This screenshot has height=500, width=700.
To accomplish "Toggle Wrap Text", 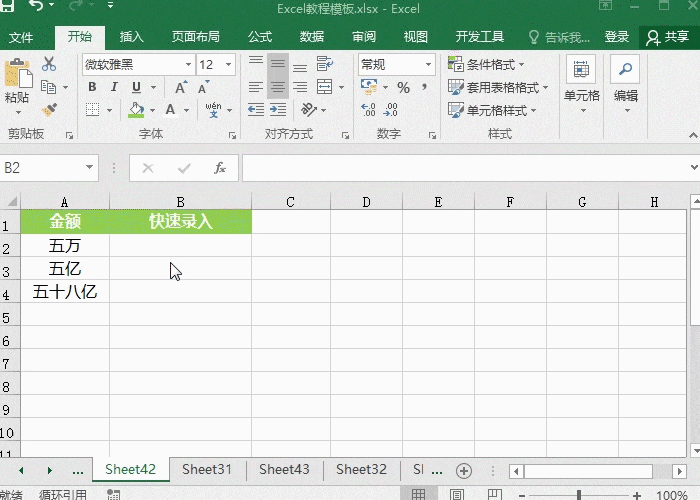I will (325, 64).
